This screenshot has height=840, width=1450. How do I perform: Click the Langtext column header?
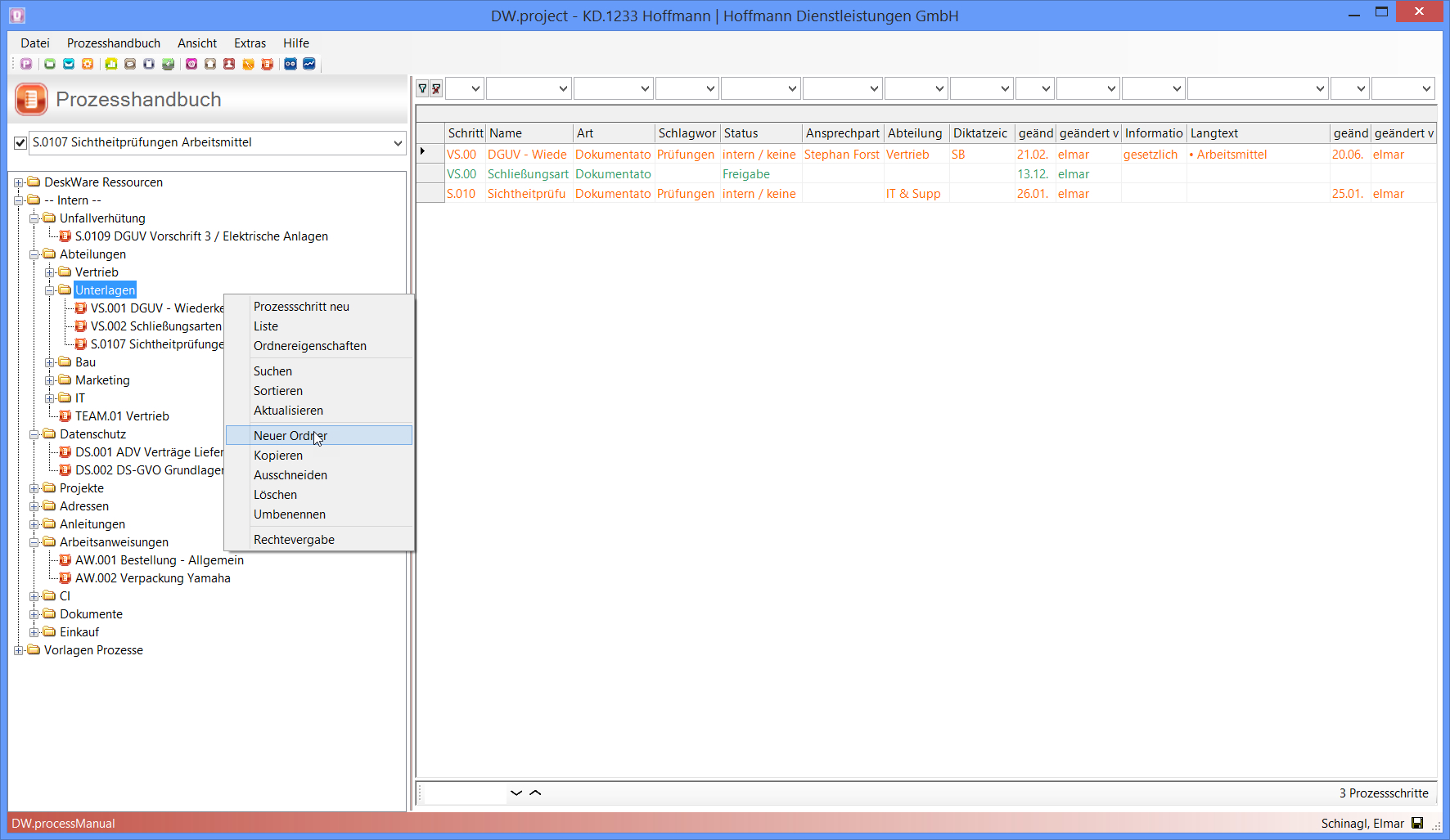[1259, 133]
